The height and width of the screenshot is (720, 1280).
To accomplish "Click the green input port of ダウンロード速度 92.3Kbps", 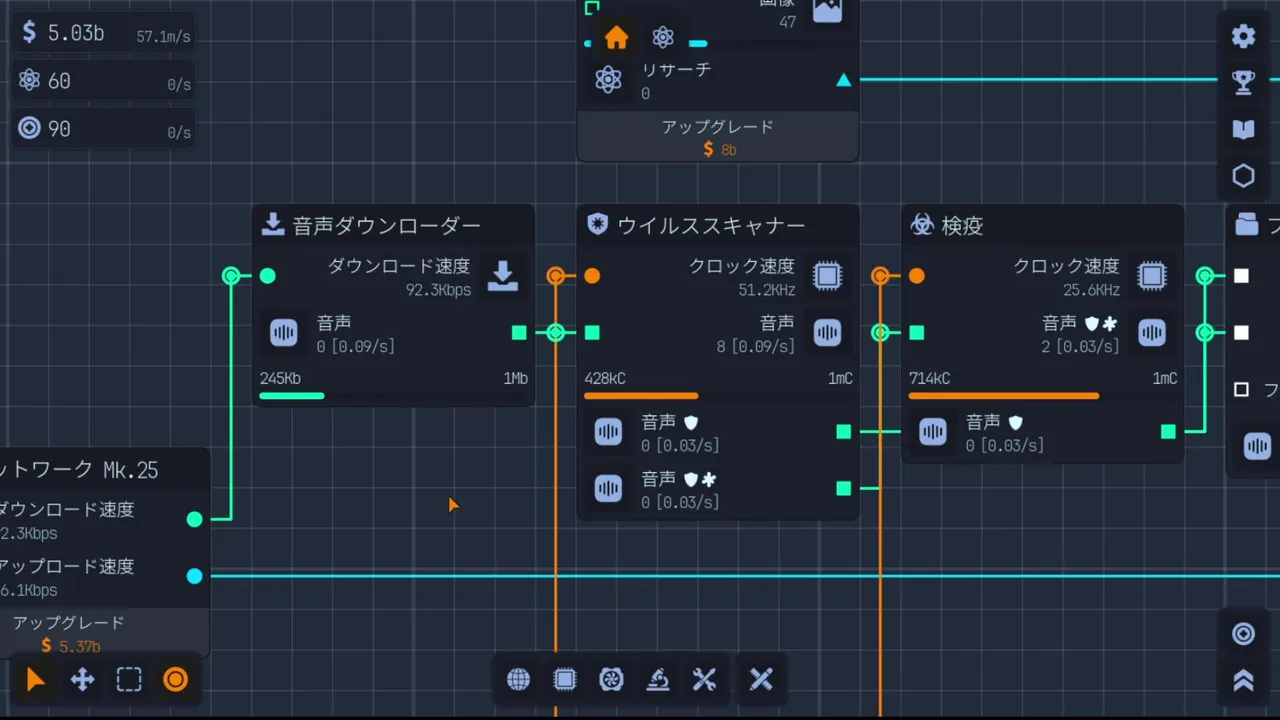I will click(x=267, y=276).
